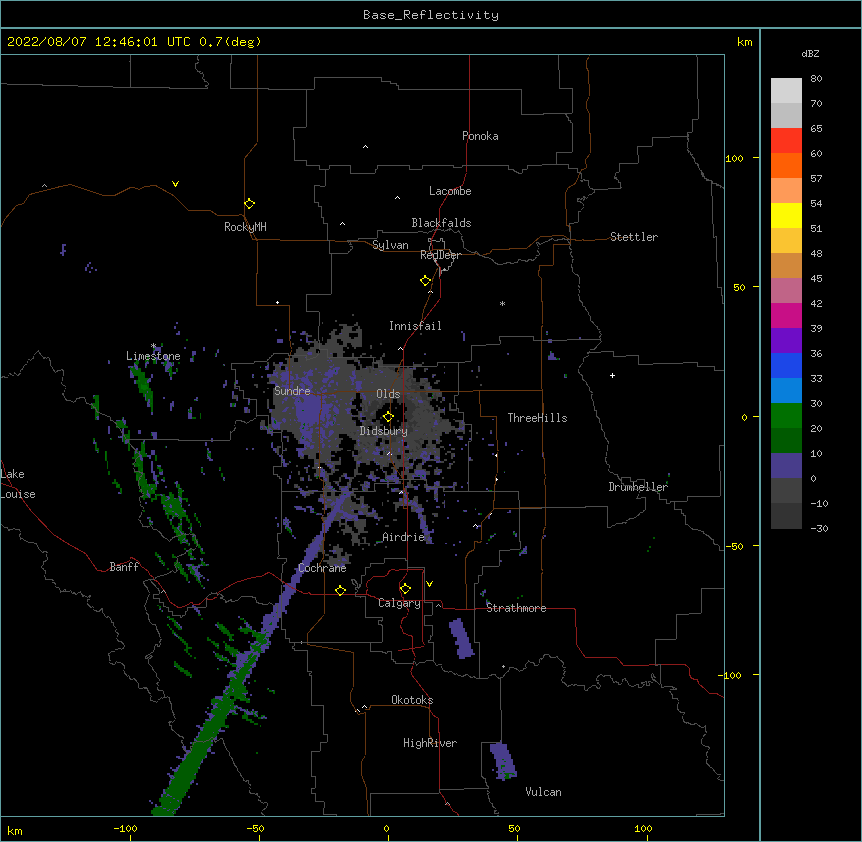Click the Base_Reflectivity title text

(x=431, y=15)
